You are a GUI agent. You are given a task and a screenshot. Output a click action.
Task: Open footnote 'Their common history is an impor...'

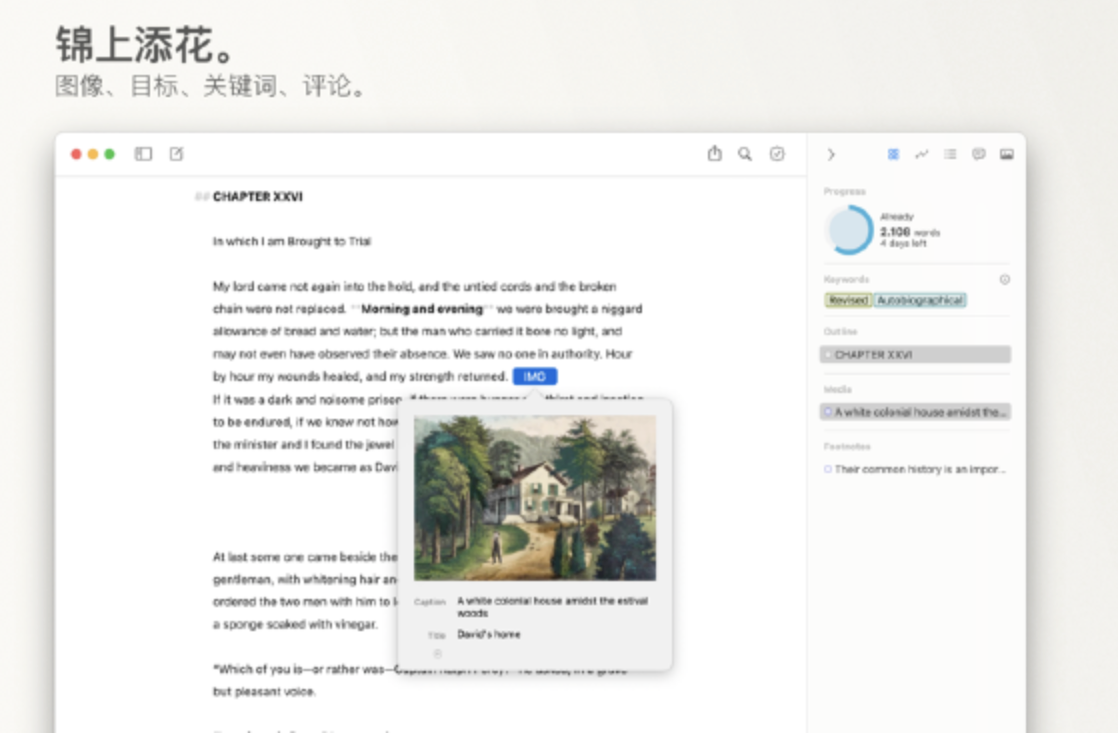click(915, 469)
